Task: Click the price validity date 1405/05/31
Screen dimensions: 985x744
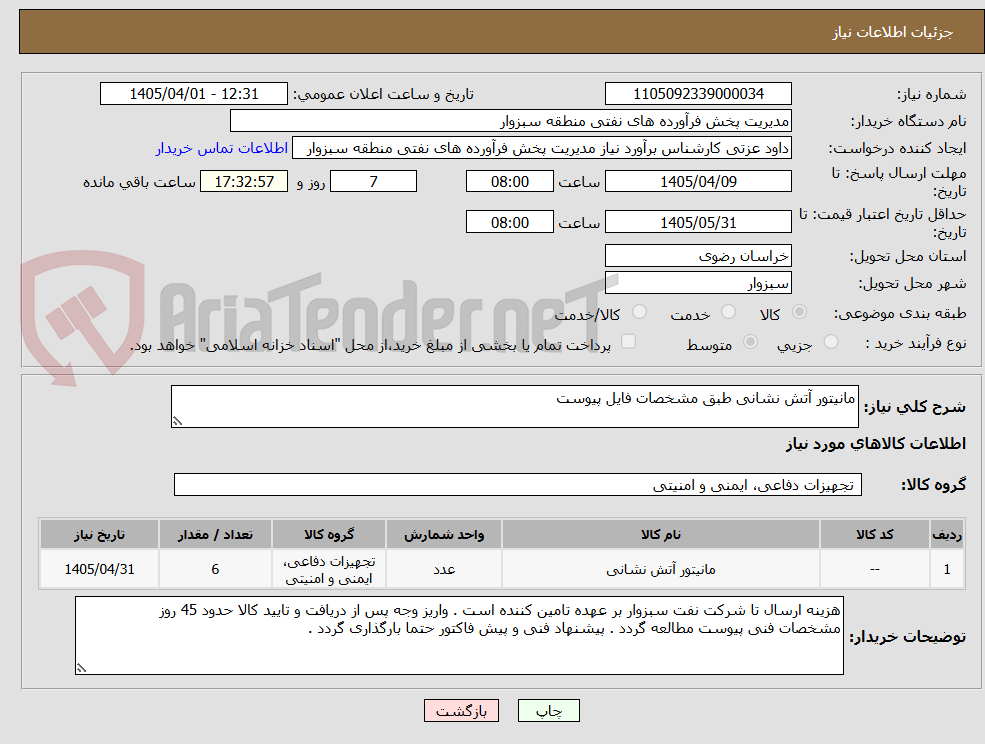Action: 698,222
